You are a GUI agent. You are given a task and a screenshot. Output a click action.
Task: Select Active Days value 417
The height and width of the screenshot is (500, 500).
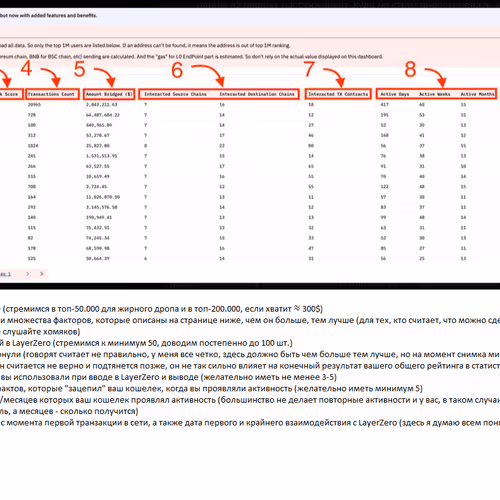click(385, 105)
